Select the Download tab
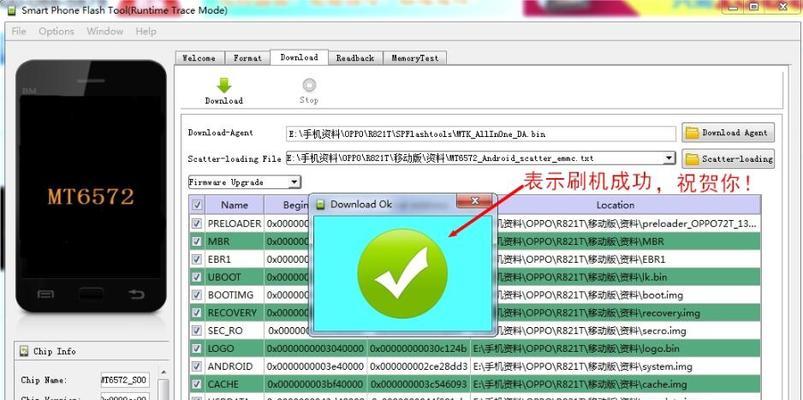 pos(299,57)
